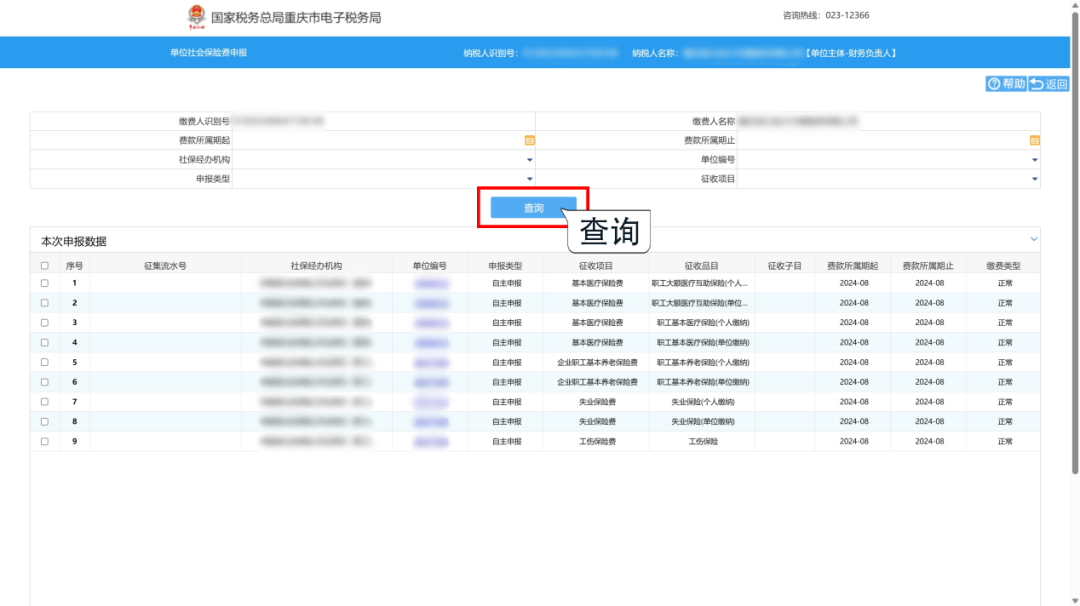
Task: Click the national tax bureau emblem logo
Action: [196, 17]
